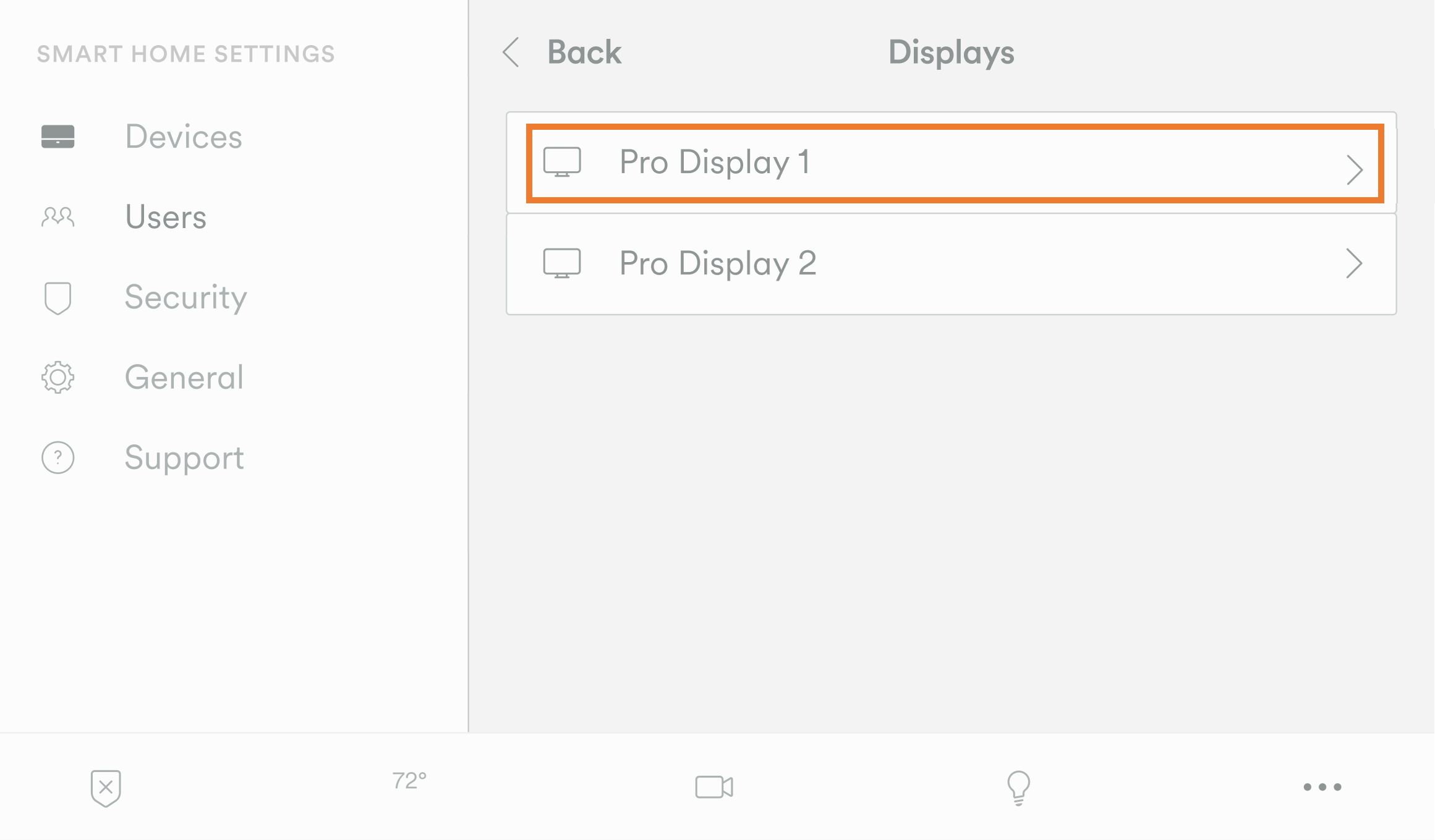Click the Users people icon

point(57,217)
